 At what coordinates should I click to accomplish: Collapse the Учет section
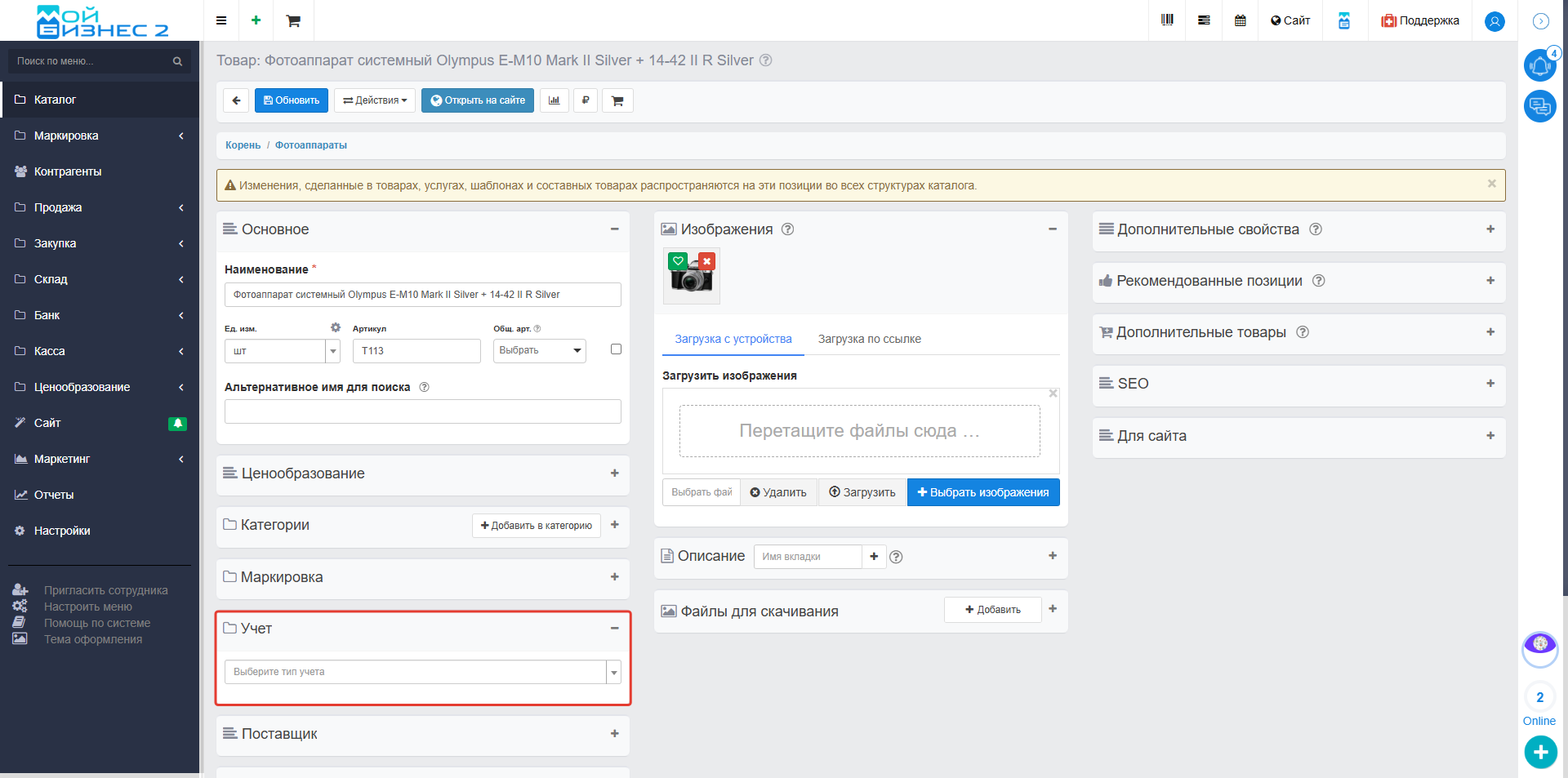(x=615, y=629)
